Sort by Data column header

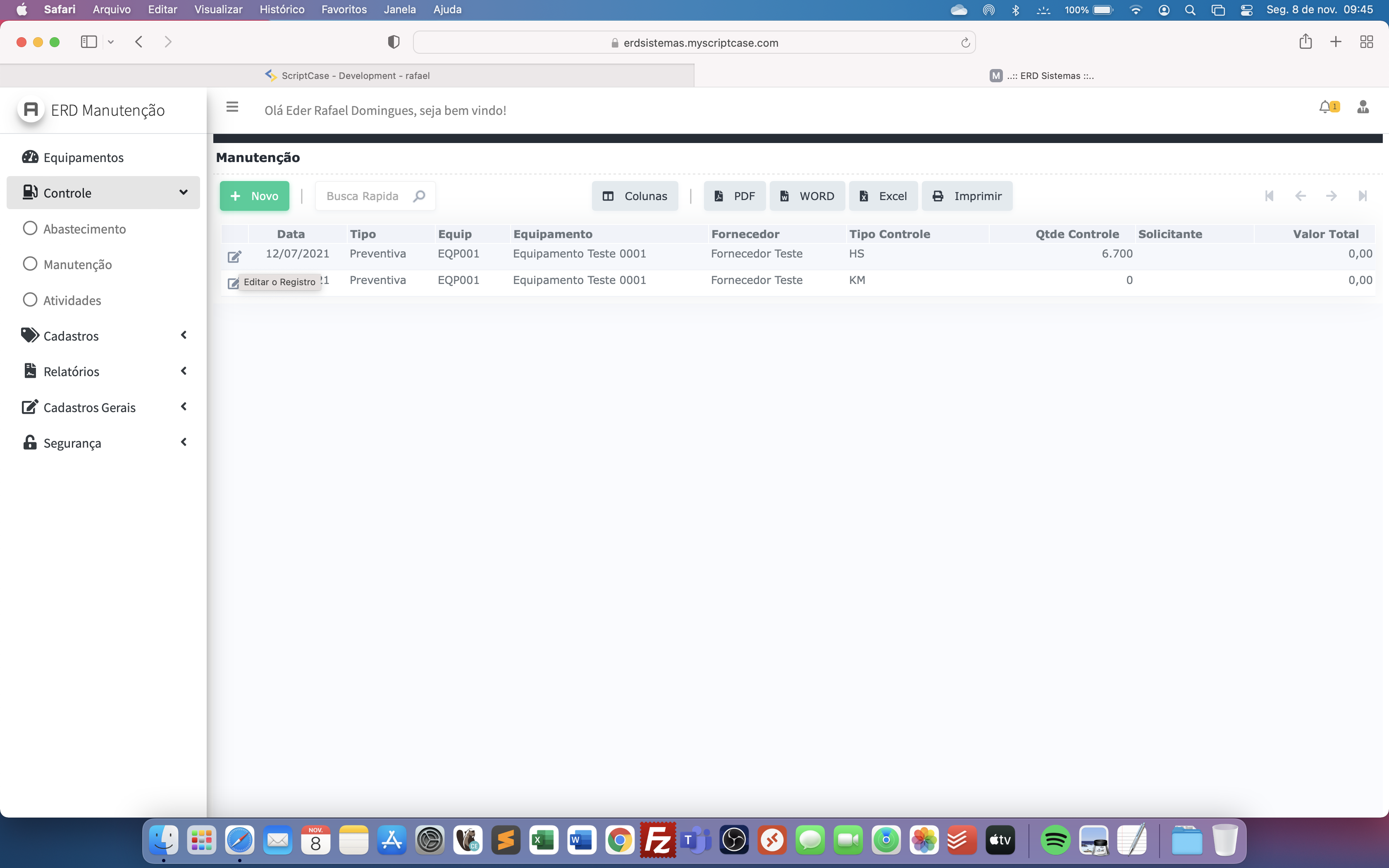click(x=291, y=234)
